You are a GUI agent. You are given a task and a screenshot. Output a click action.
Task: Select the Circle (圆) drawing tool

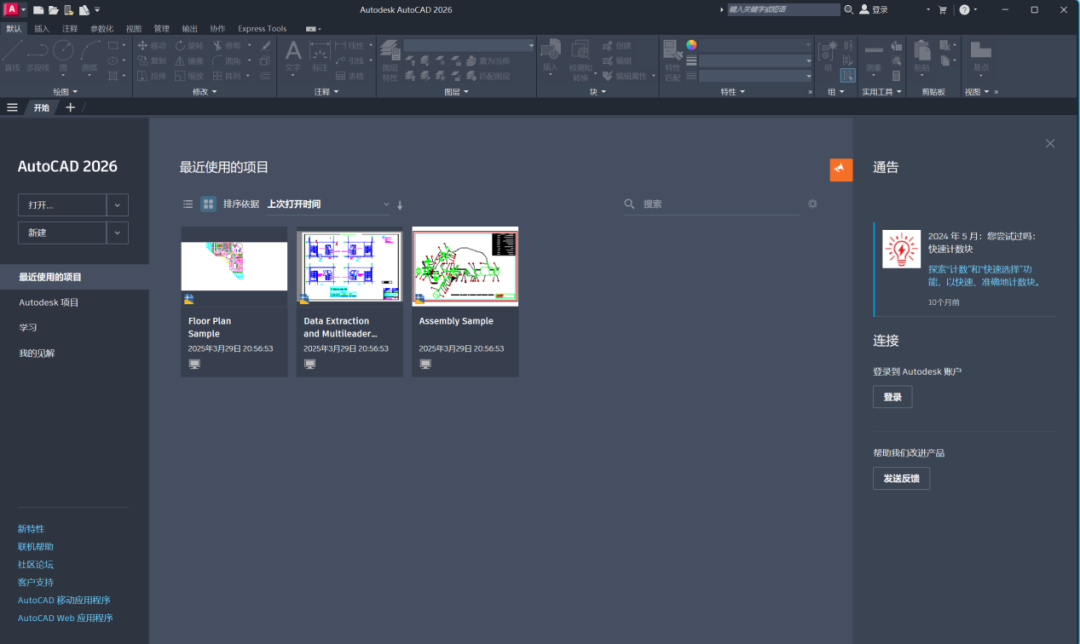[x=63, y=55]
